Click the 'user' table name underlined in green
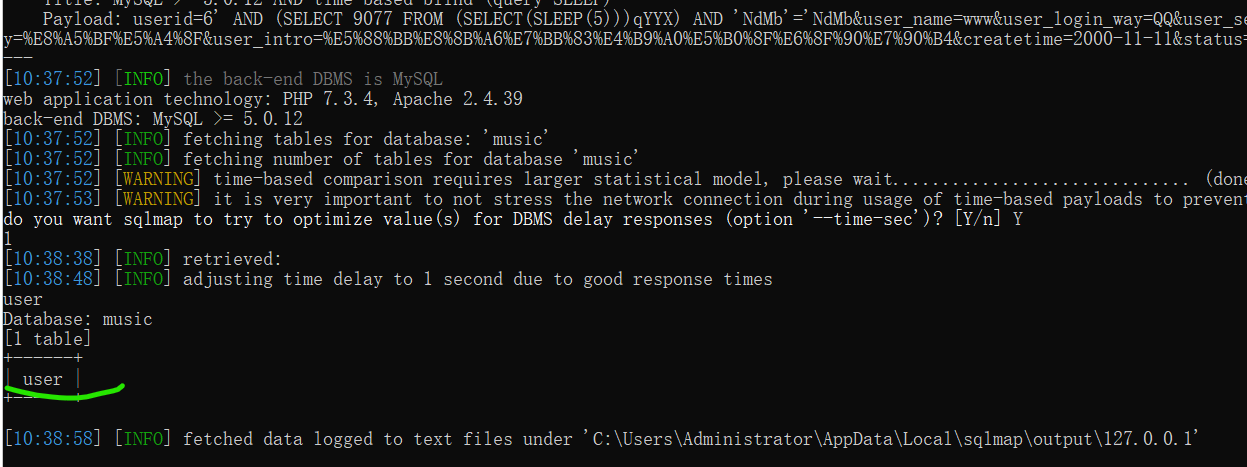Image resolution: width=1247 pixels, height=467 pixels. (42, 379)
